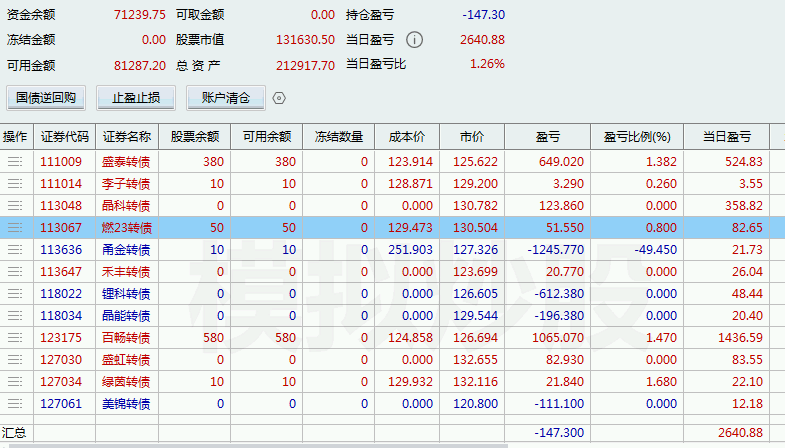Sort by the 冻结数量 column header
The image size is (785, 448).
[339, 137]
